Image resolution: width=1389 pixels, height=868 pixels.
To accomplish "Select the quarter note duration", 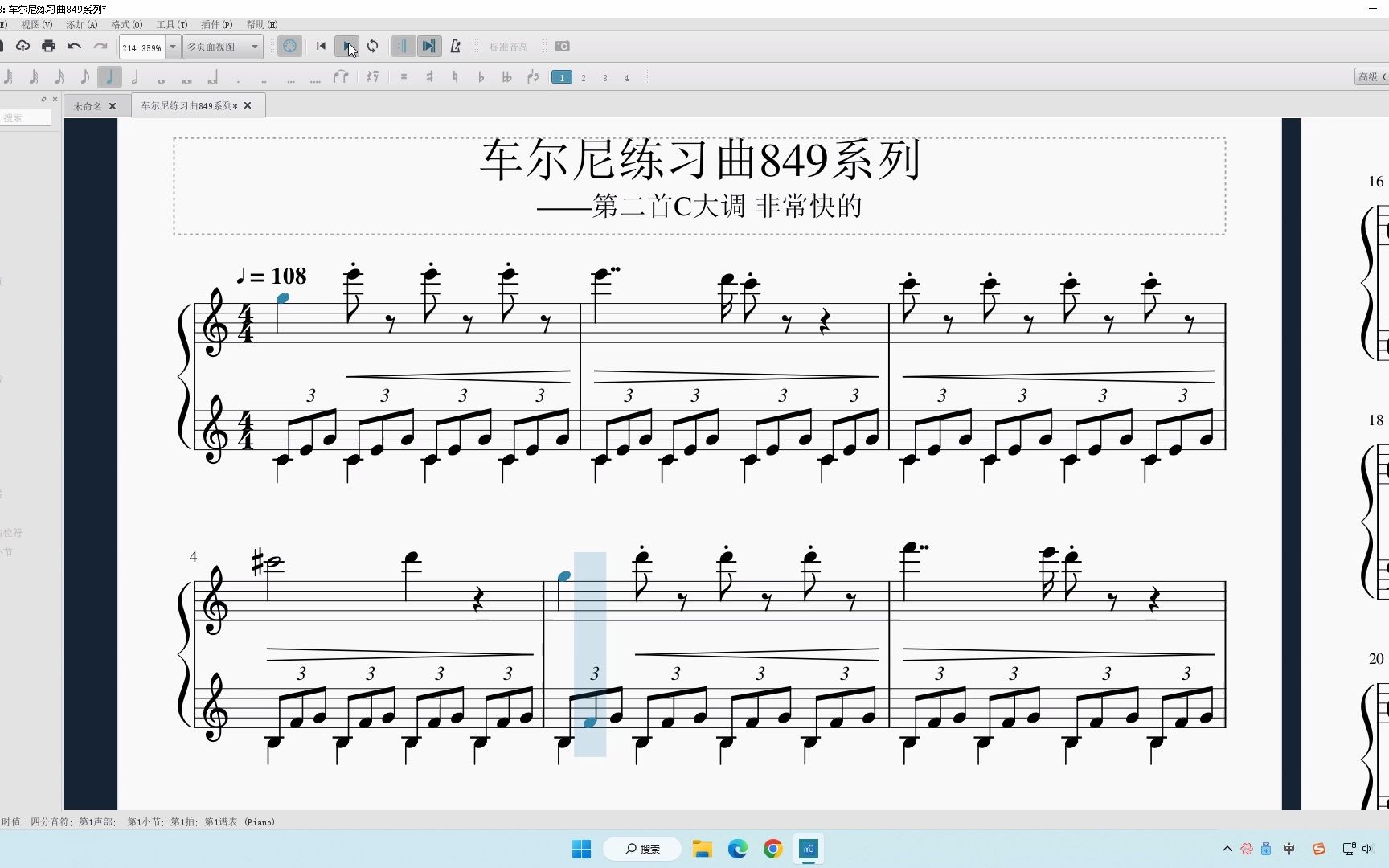I will [109, 77].
